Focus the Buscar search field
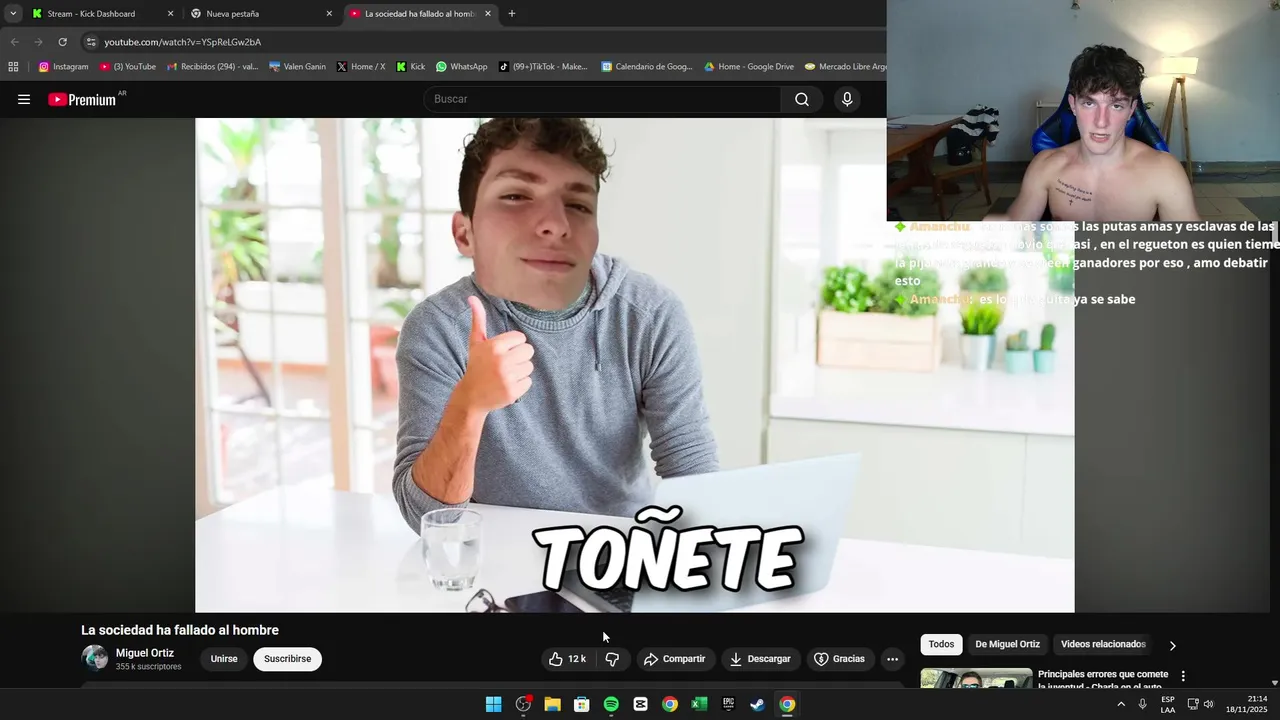The height and width of the screenshot is (720, 1280). point(603,99)
